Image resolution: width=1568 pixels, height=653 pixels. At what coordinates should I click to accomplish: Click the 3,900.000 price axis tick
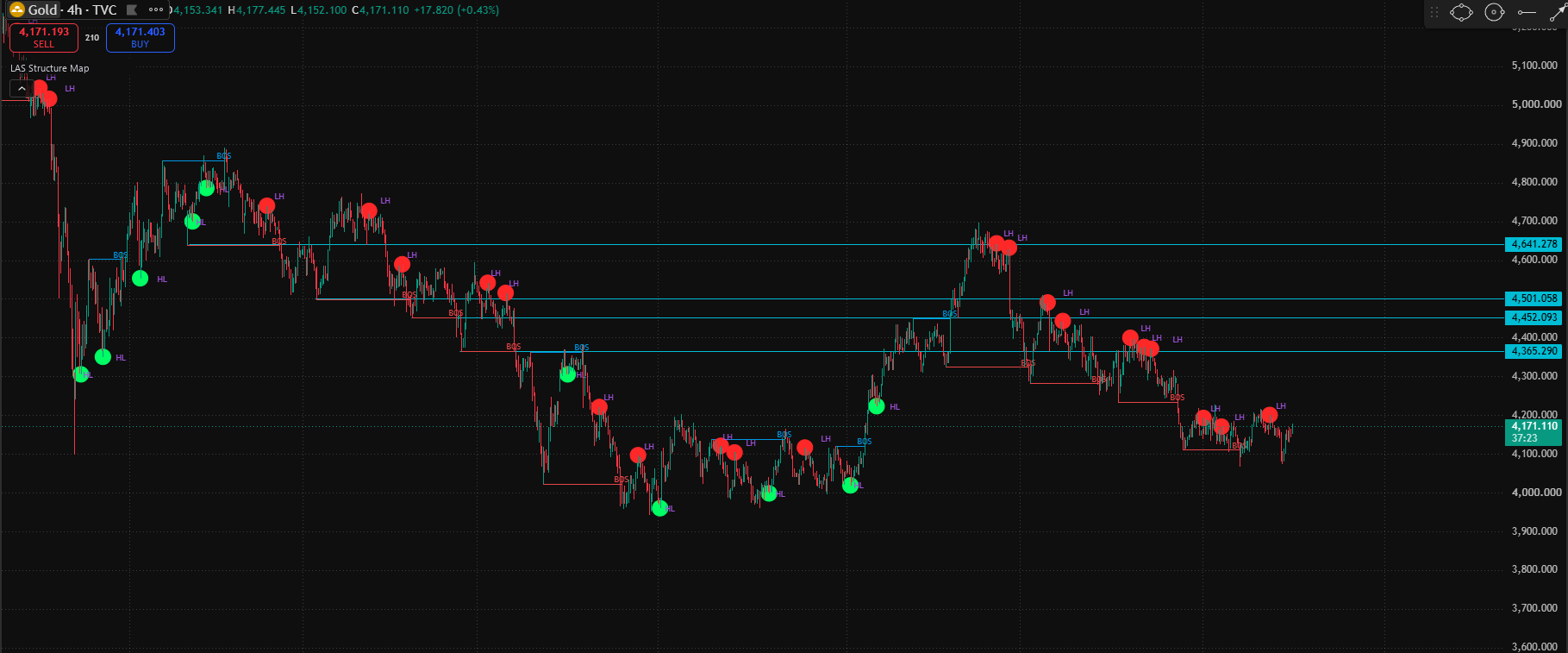pyautogui.click(x=1536, y=531)
